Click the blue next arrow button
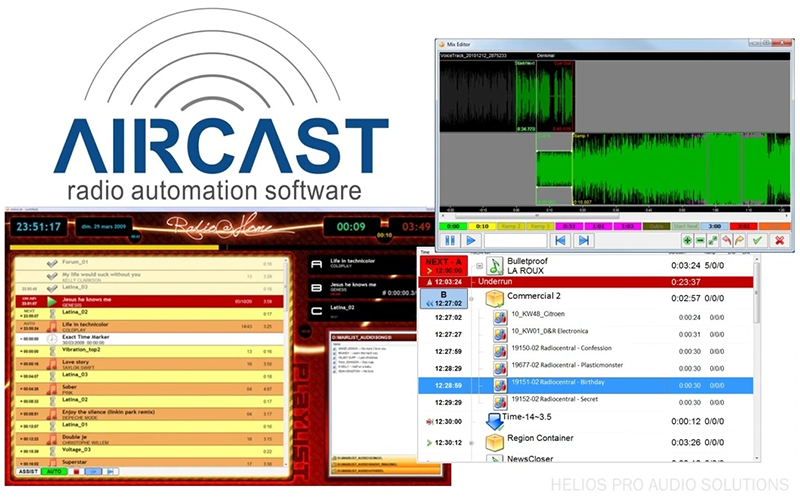Screen dimensions: 800x500 click(x=93, y=471)
